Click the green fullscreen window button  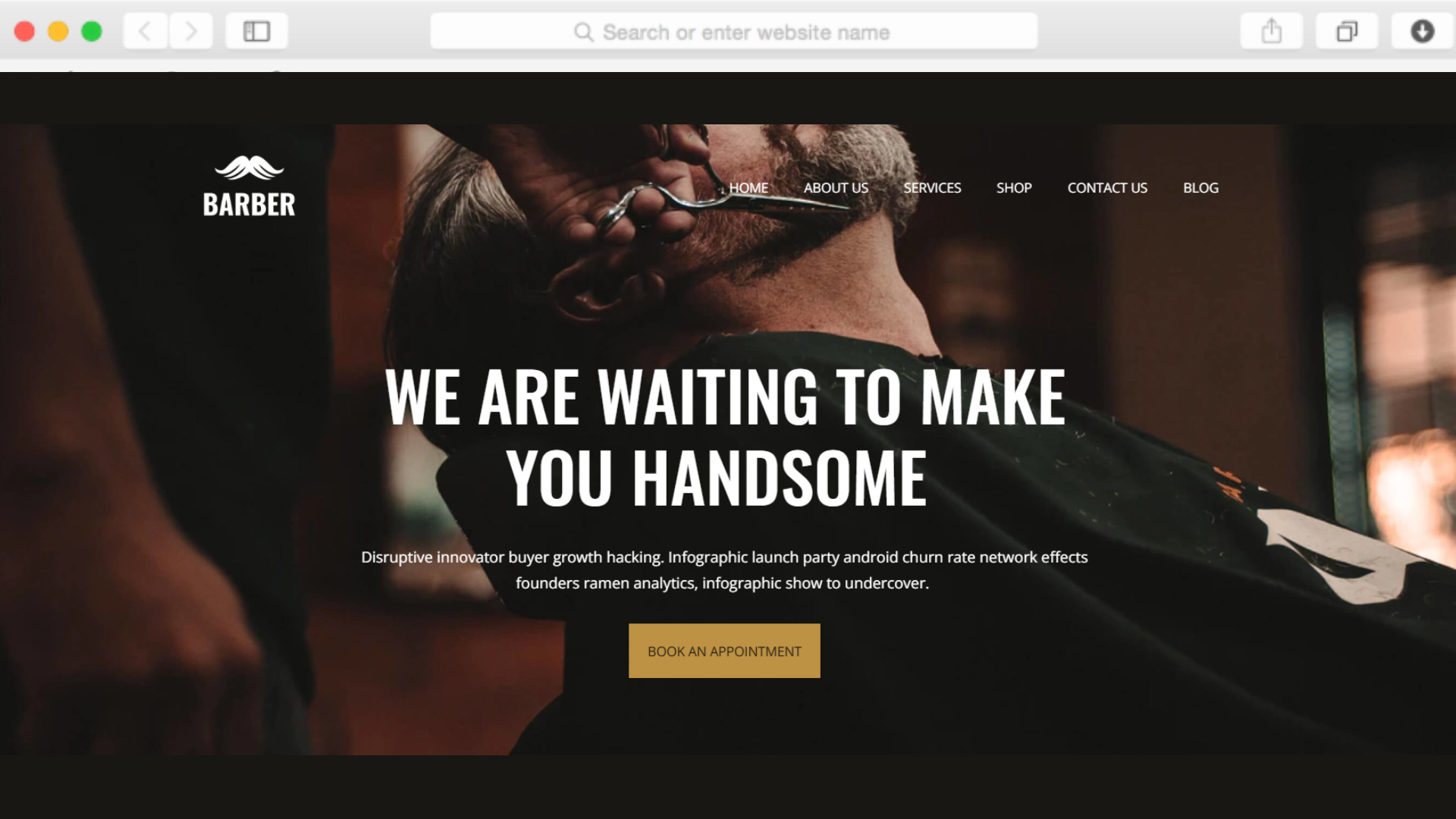coord(92,31)
